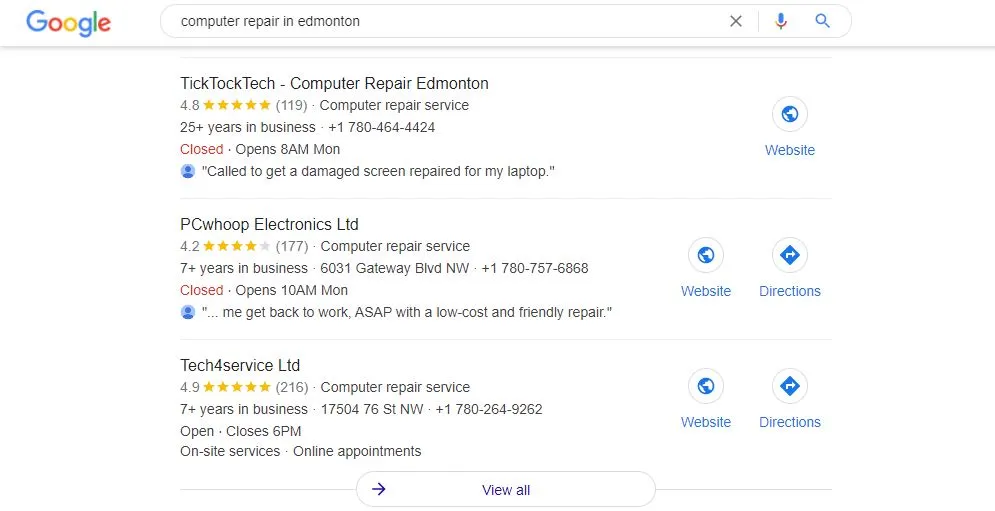Start voice search with microphone icon

tap(781, 21)
